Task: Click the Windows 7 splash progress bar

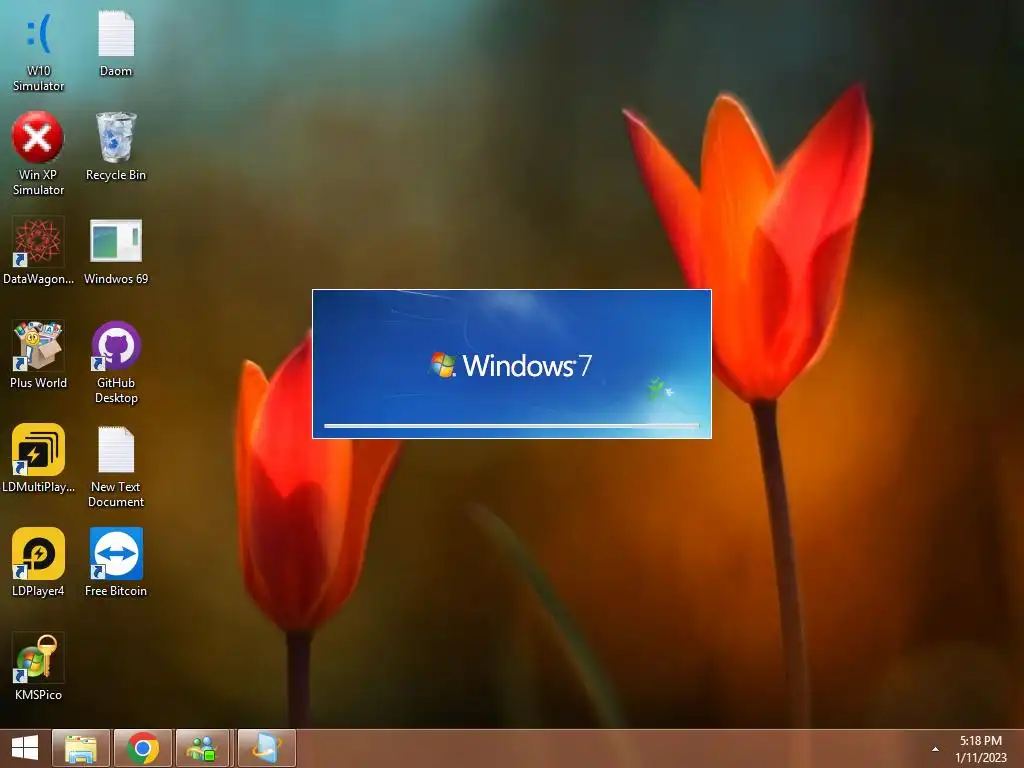Action: click(x=511, y=426)
